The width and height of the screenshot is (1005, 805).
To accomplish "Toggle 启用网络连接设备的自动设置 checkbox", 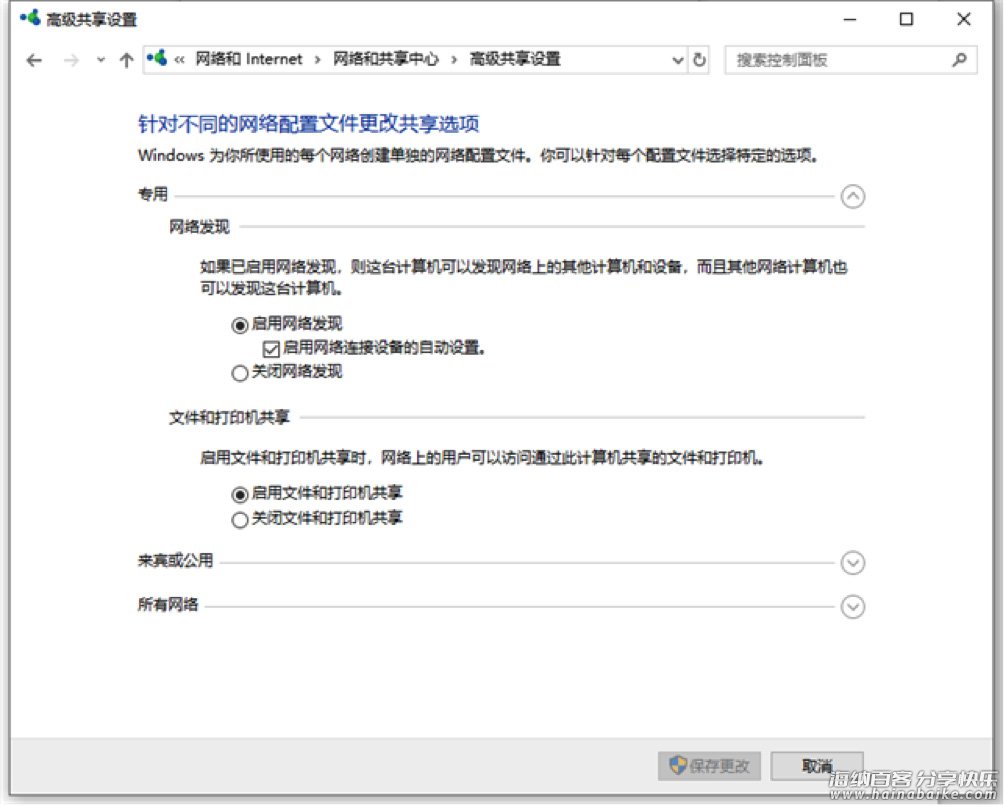I will [x=270, y=349].
